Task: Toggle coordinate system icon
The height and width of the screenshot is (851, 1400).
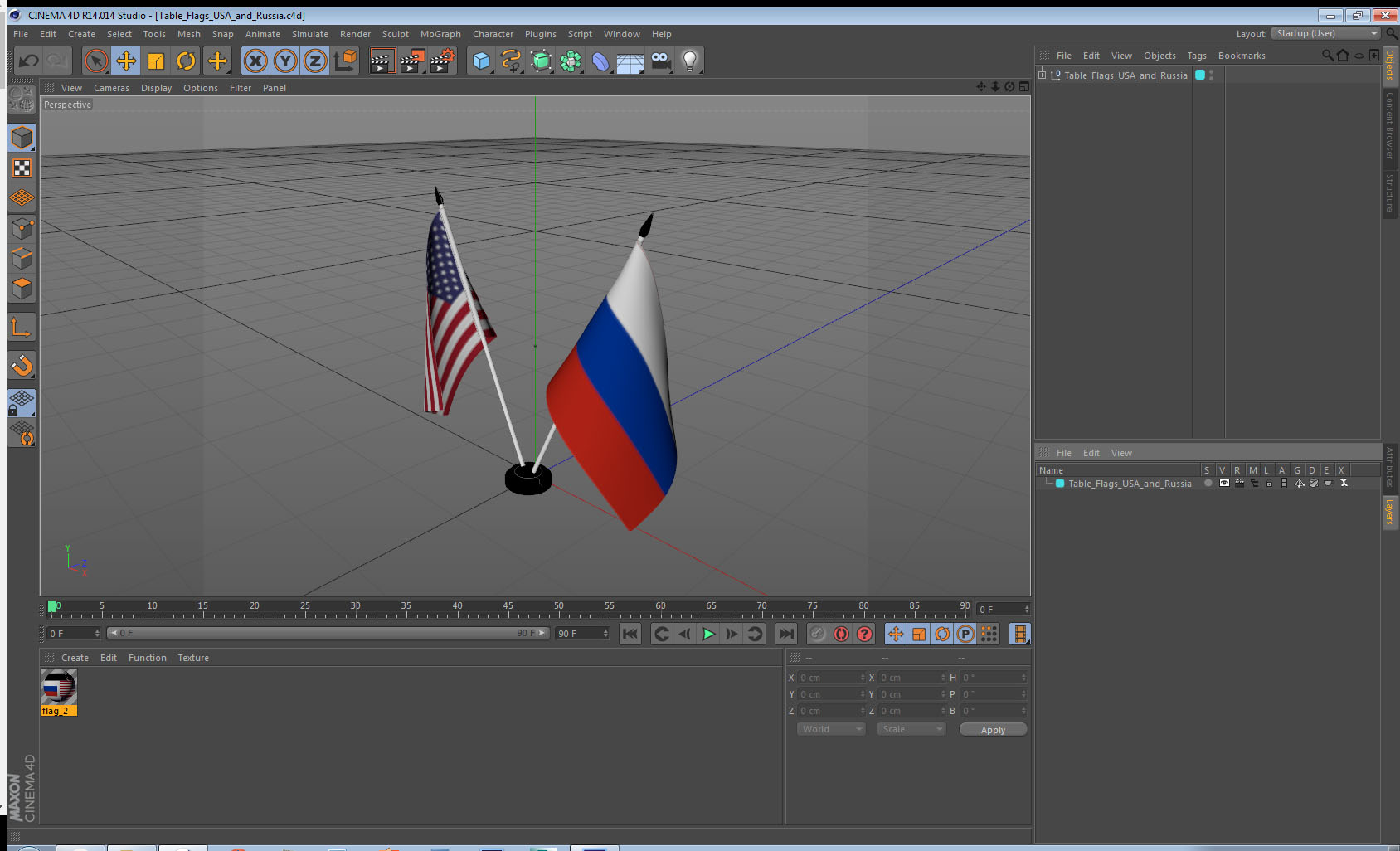Action: 345,61
